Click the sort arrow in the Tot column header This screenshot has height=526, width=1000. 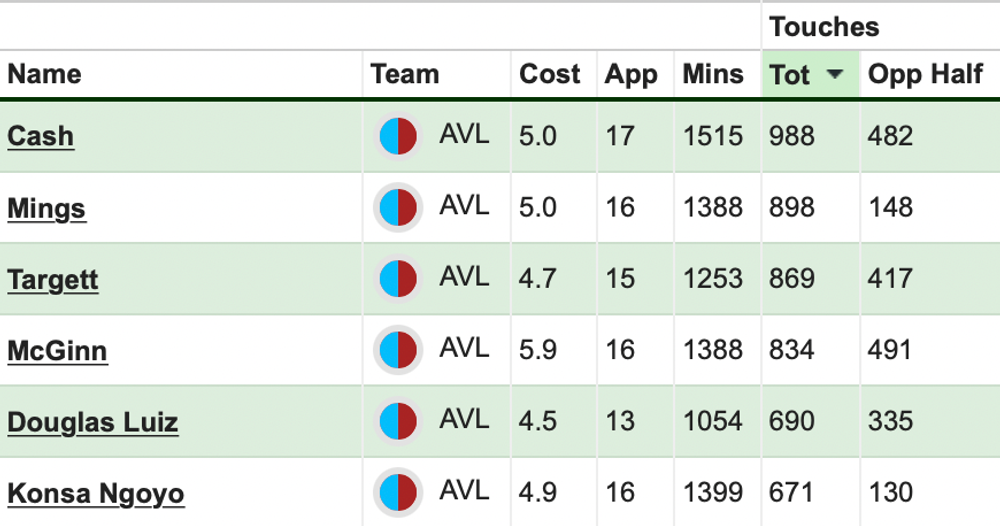coord(835,75)
